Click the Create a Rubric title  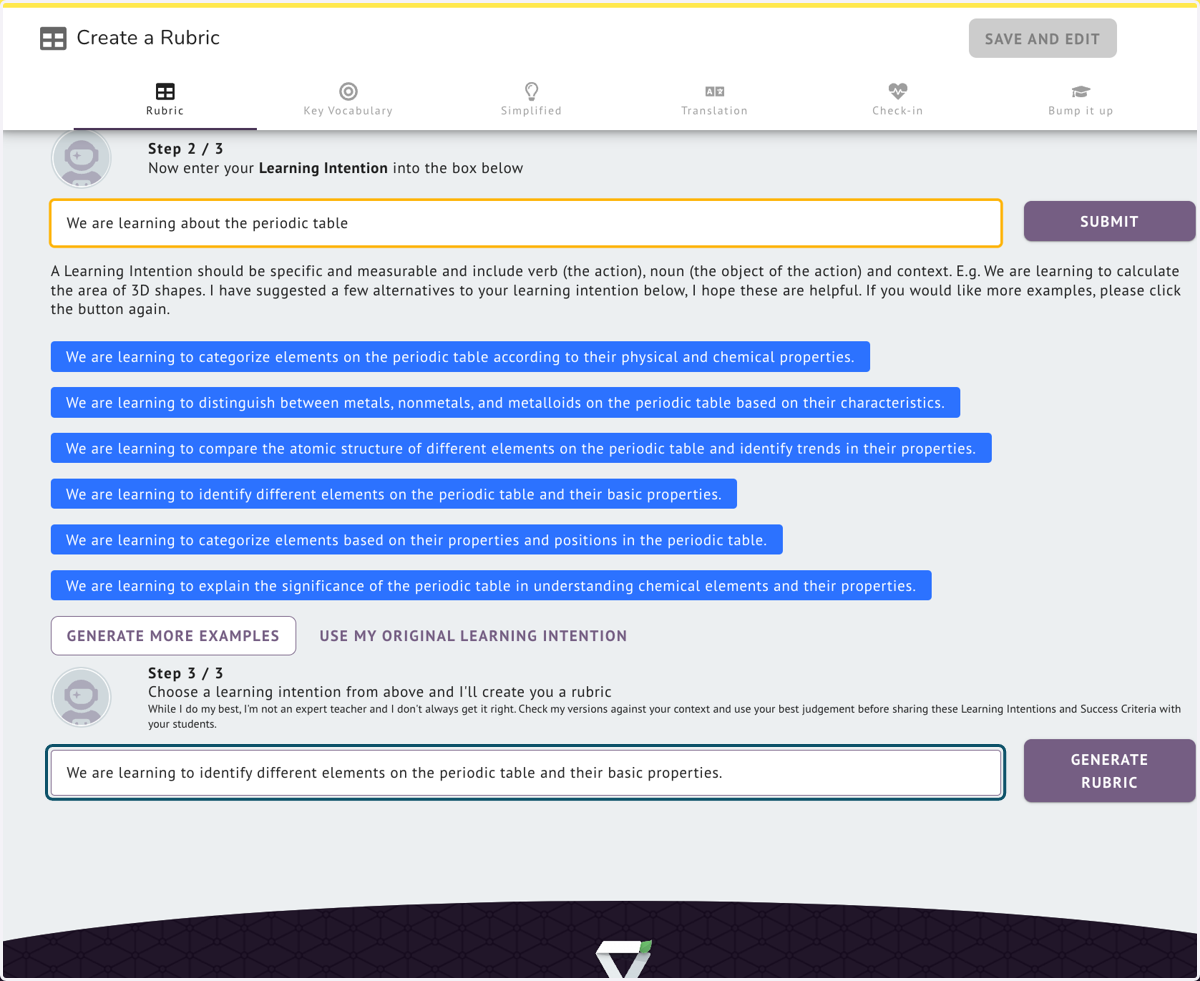[148, 38]
